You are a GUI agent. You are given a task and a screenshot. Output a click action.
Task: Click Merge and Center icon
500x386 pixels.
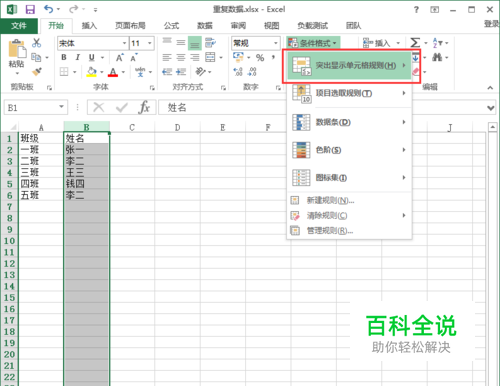[x=210, y=57]
